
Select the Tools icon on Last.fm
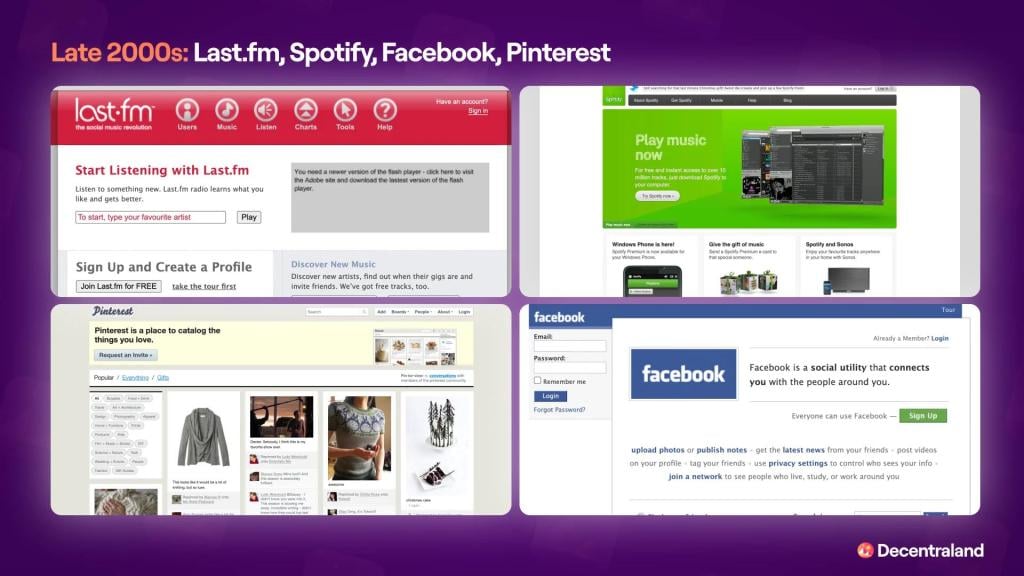coord(345,110)
